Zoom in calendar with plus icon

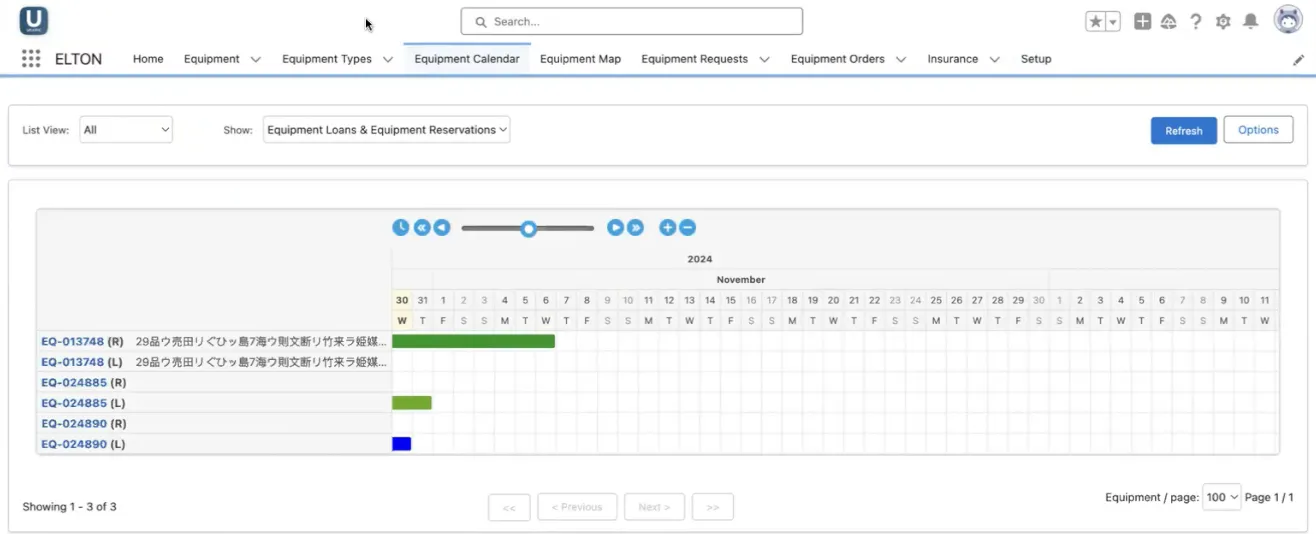pyautogui.click(x=668, y=227)
